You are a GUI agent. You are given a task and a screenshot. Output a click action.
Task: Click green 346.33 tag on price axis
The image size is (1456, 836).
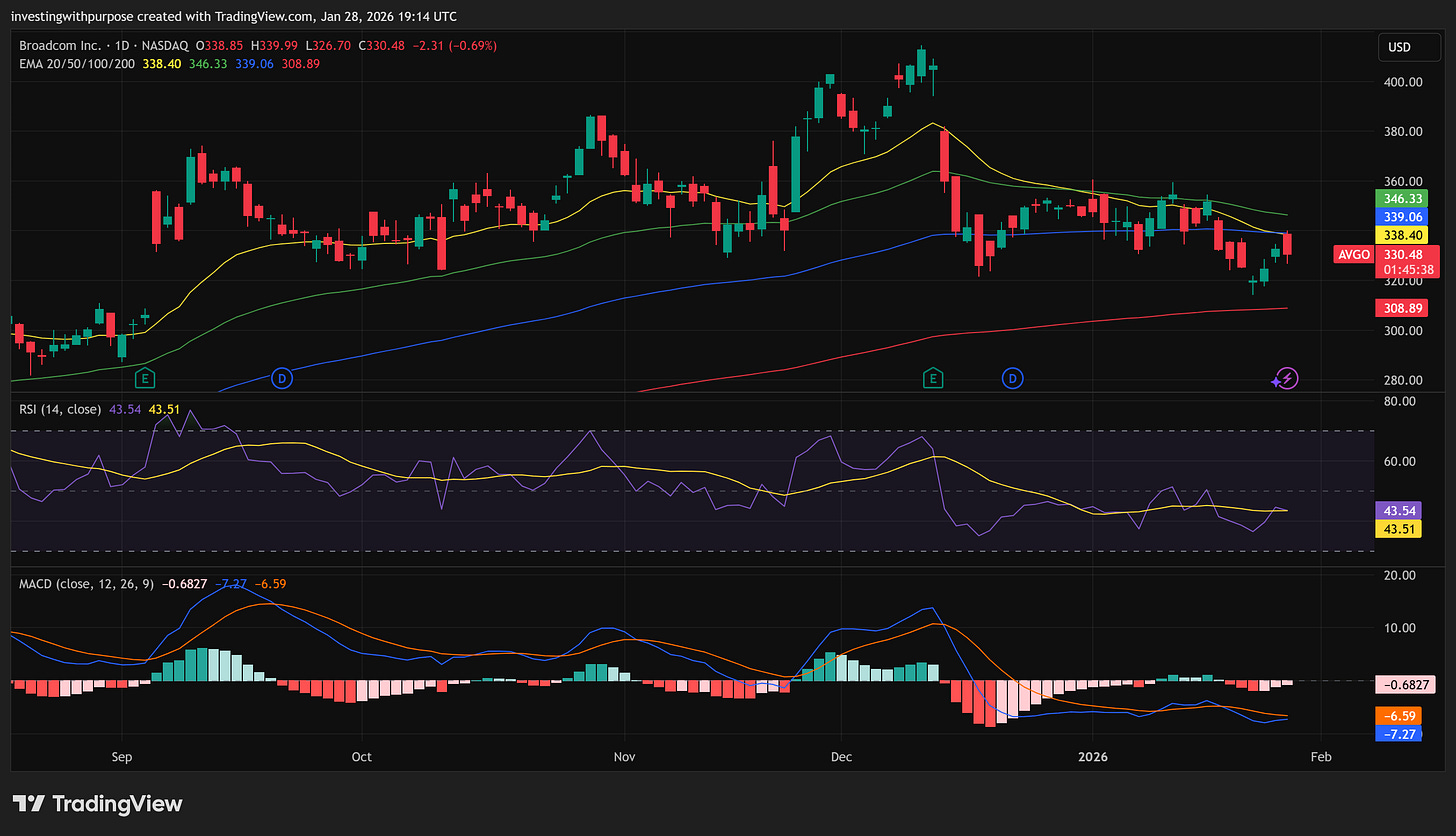tap(1402, 197)
